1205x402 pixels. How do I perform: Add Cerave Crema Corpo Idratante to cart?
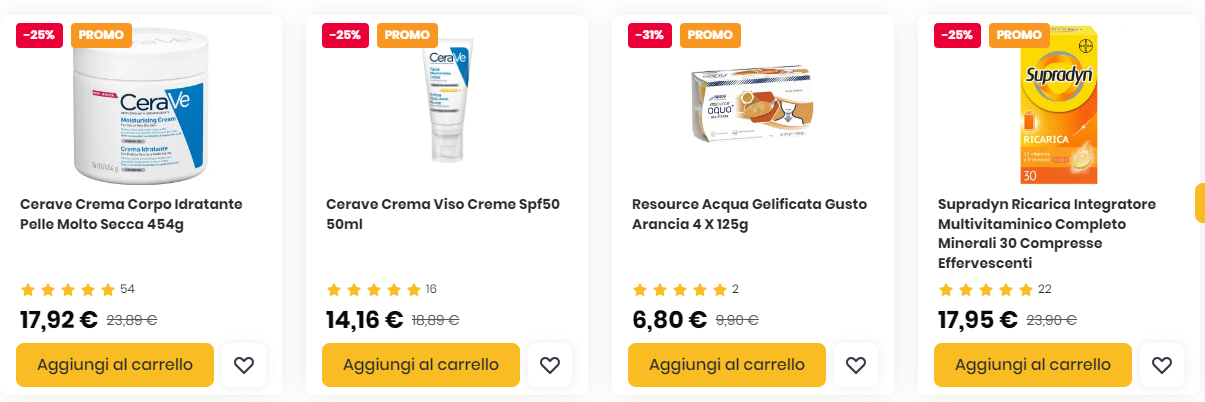coord(115,365)
